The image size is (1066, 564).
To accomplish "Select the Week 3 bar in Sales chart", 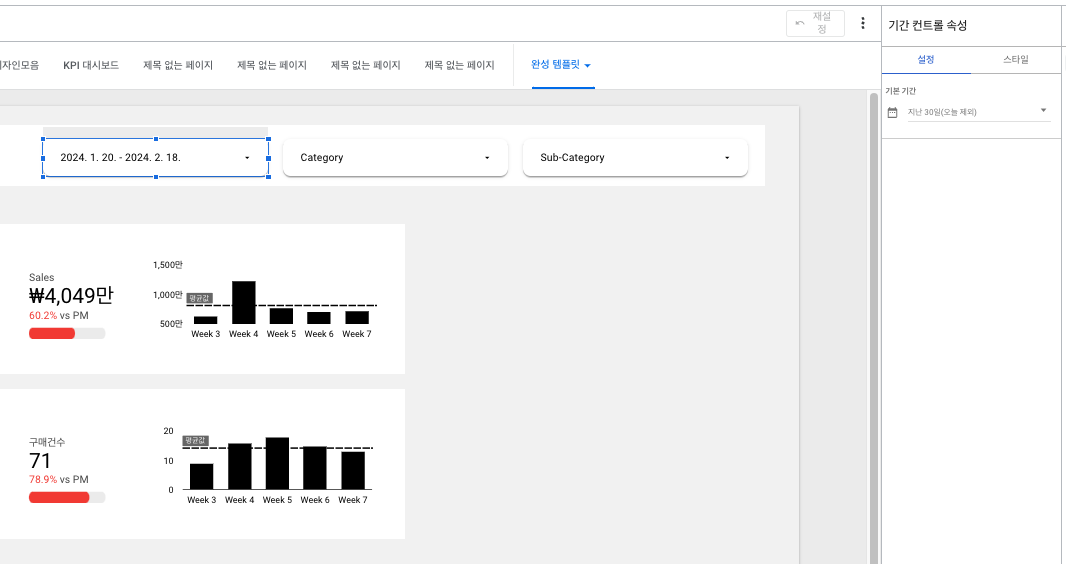I will click(x=205, y=320).
